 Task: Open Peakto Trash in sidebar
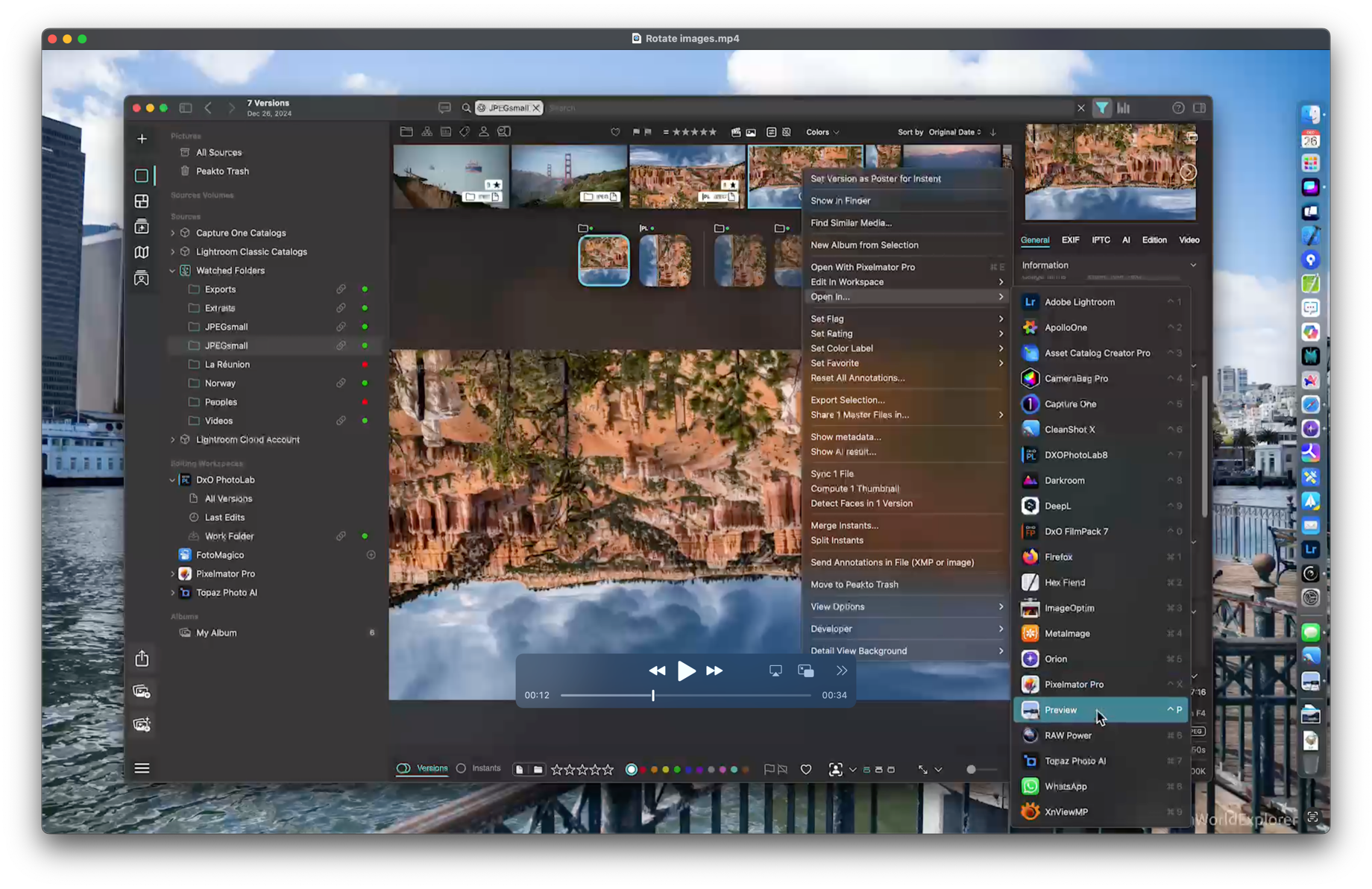tap(222, 171)
